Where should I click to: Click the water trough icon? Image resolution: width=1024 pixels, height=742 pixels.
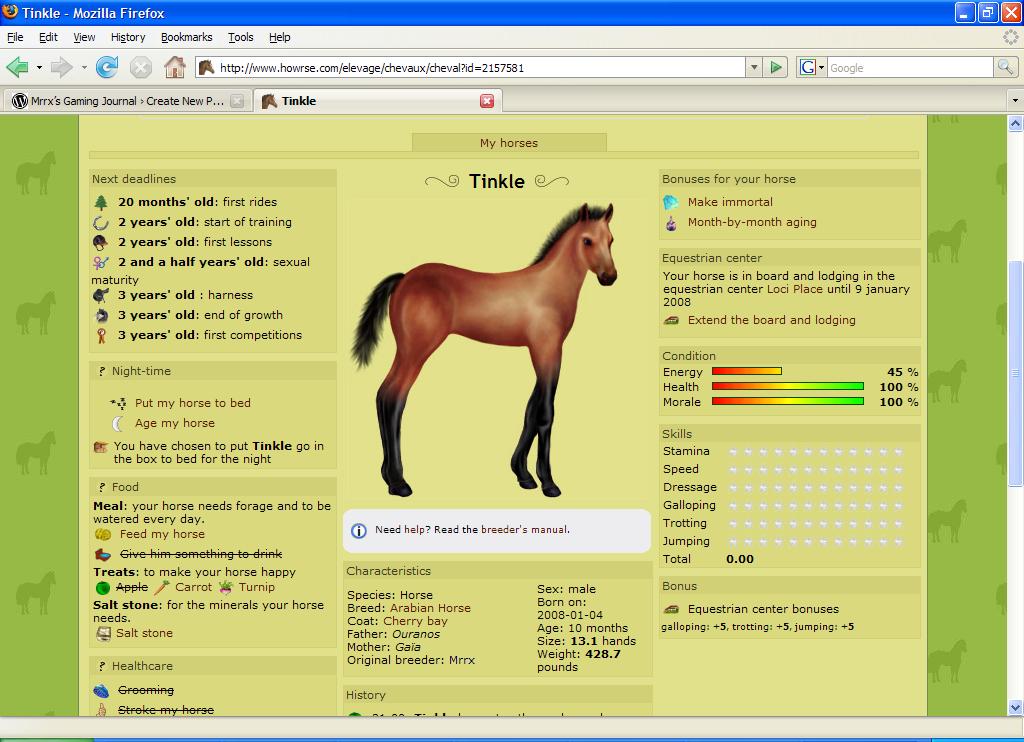pyautogui.click(x=103, y=555)
